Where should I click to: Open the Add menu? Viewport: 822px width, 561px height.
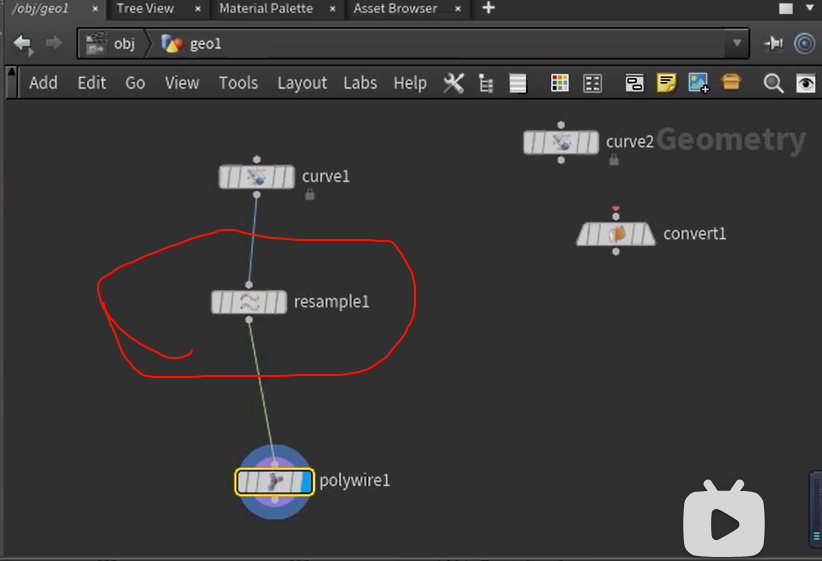tap(43, 83)
